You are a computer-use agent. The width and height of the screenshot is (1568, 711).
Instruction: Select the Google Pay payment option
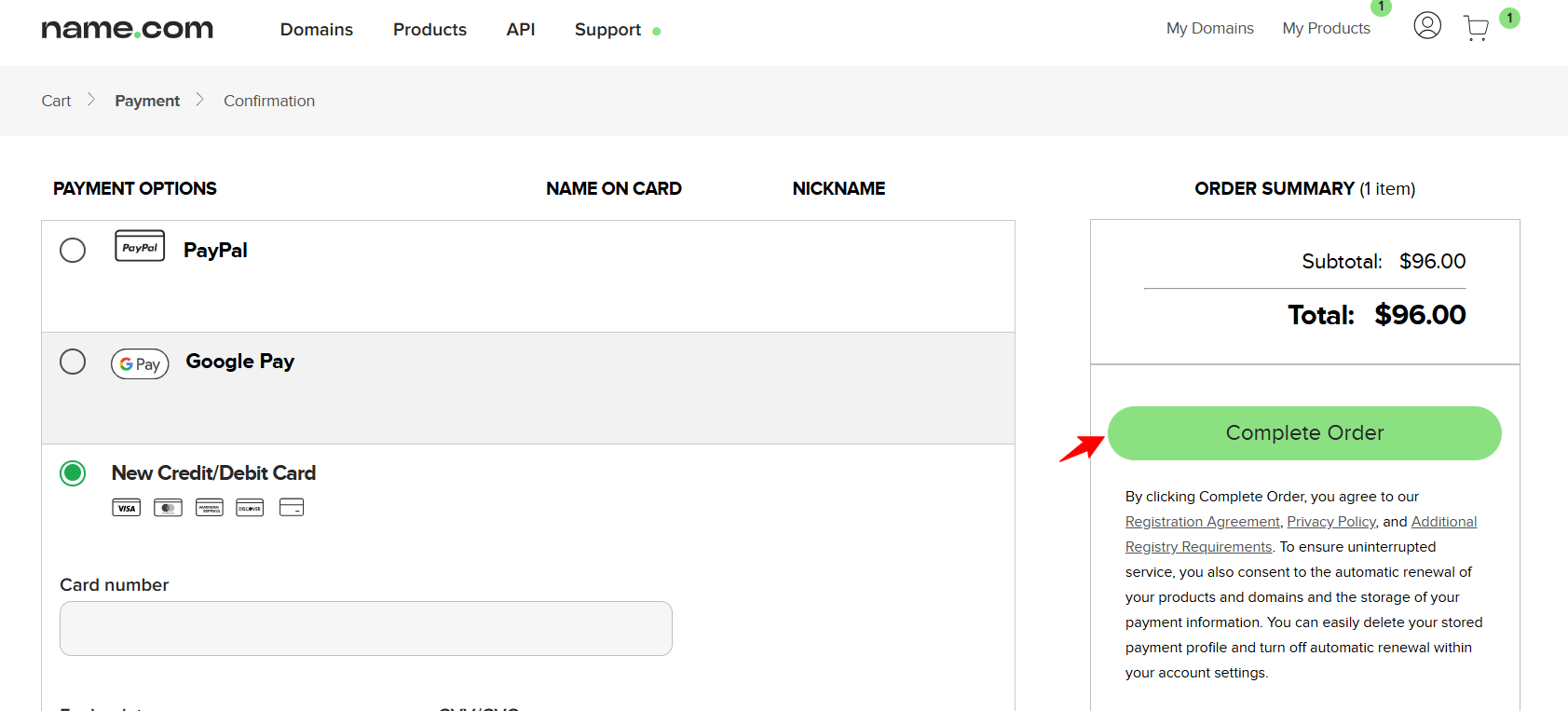coord(73,362)
